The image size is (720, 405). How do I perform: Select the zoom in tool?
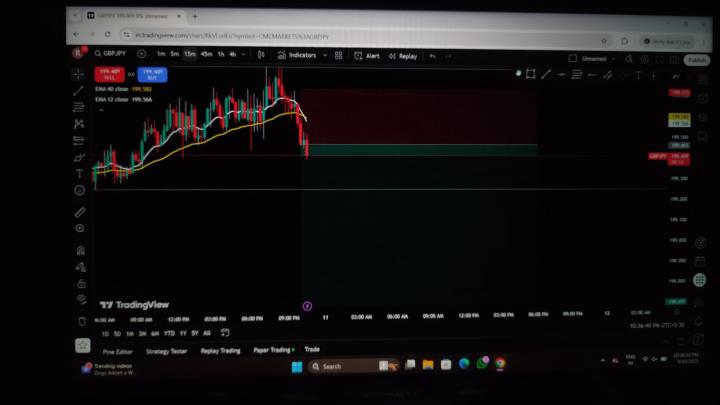tap(80, 228)
